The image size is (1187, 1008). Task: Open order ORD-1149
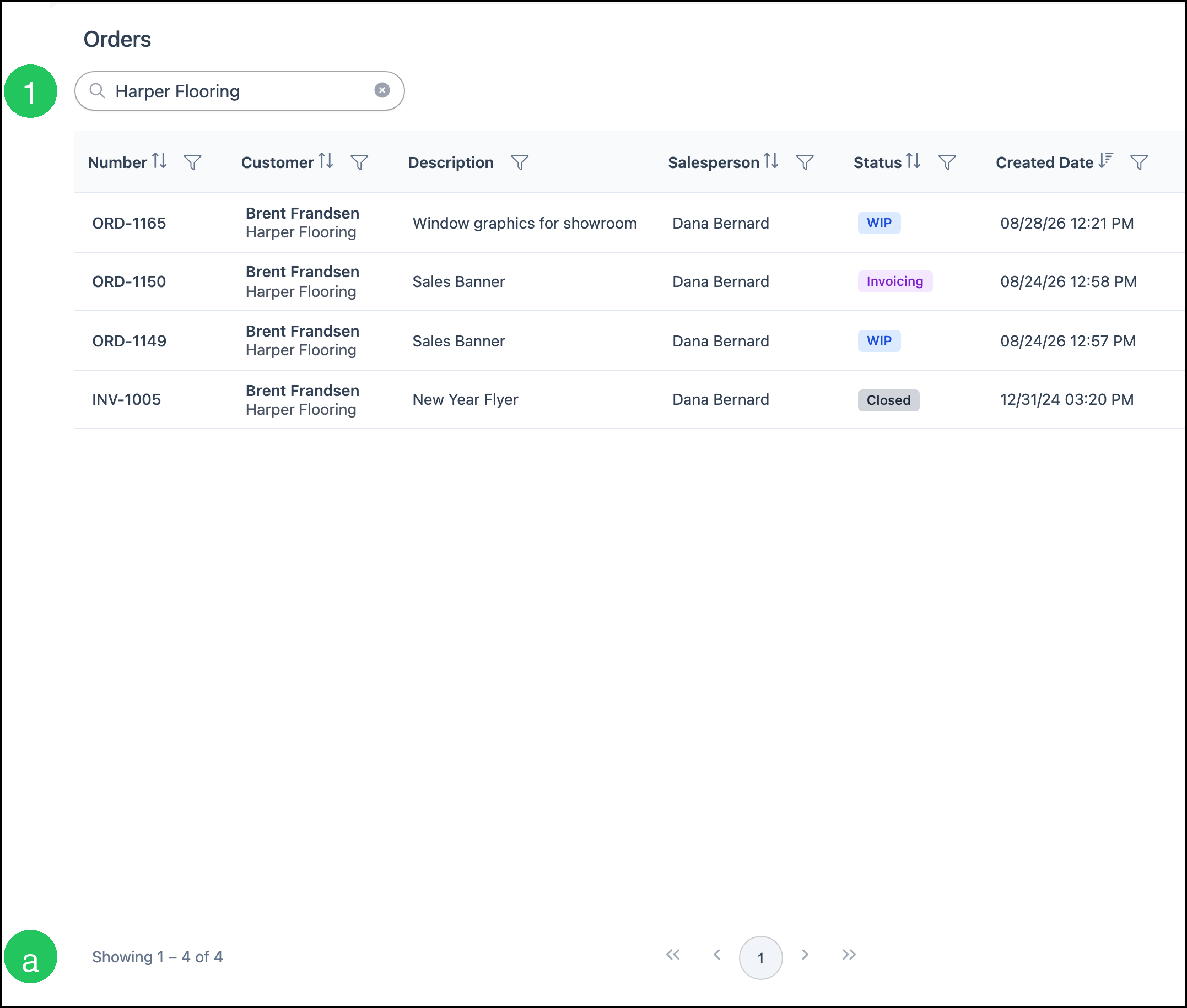(129, 341)
